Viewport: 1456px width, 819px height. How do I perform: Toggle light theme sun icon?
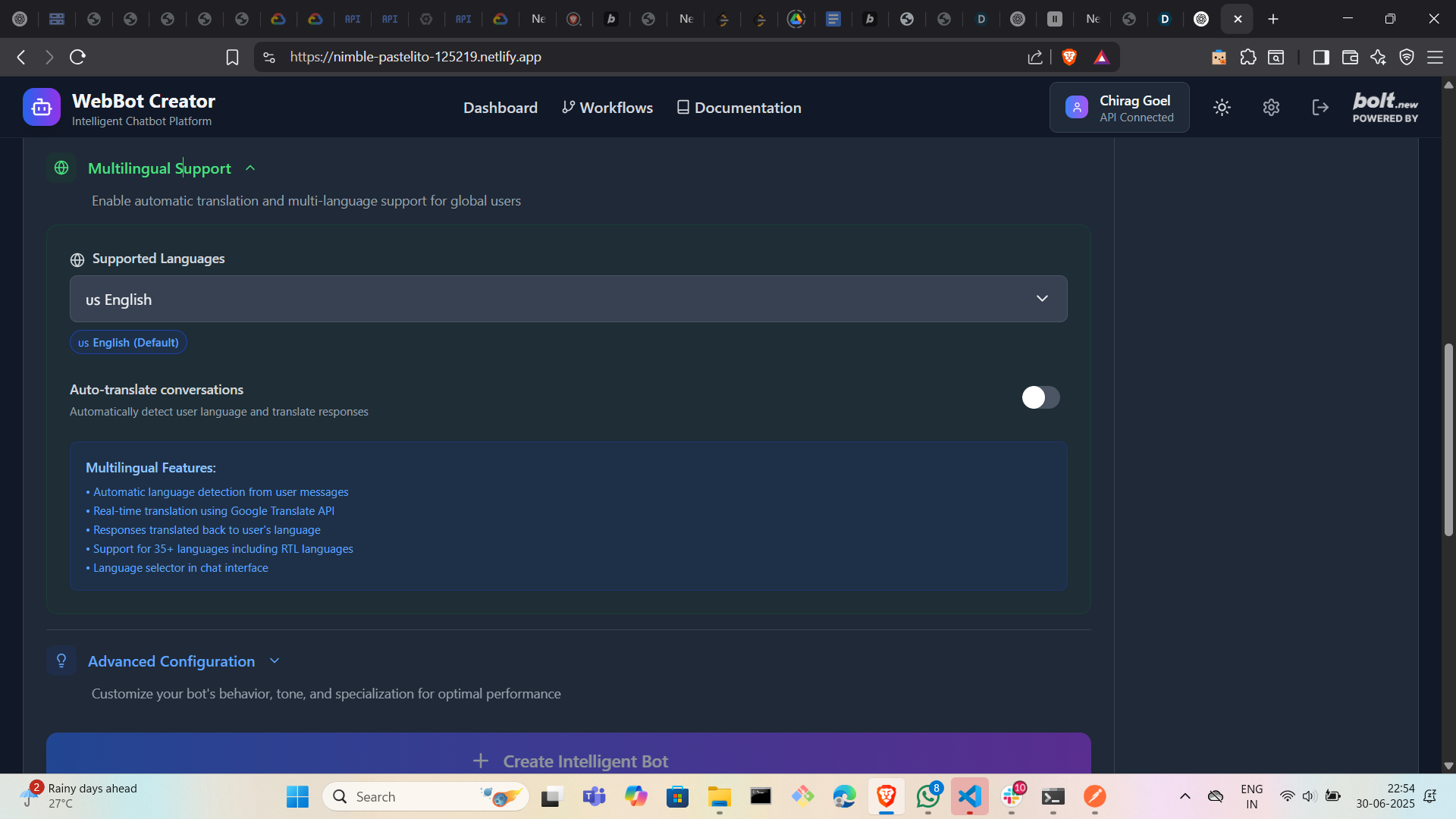[x=1222, y=108]
